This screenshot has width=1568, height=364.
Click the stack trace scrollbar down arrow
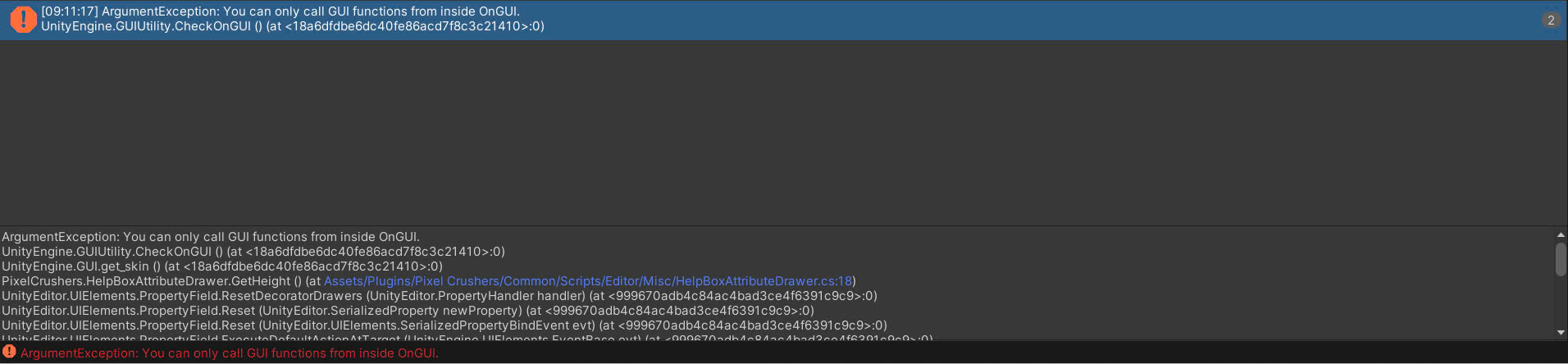coord(1560,333)
